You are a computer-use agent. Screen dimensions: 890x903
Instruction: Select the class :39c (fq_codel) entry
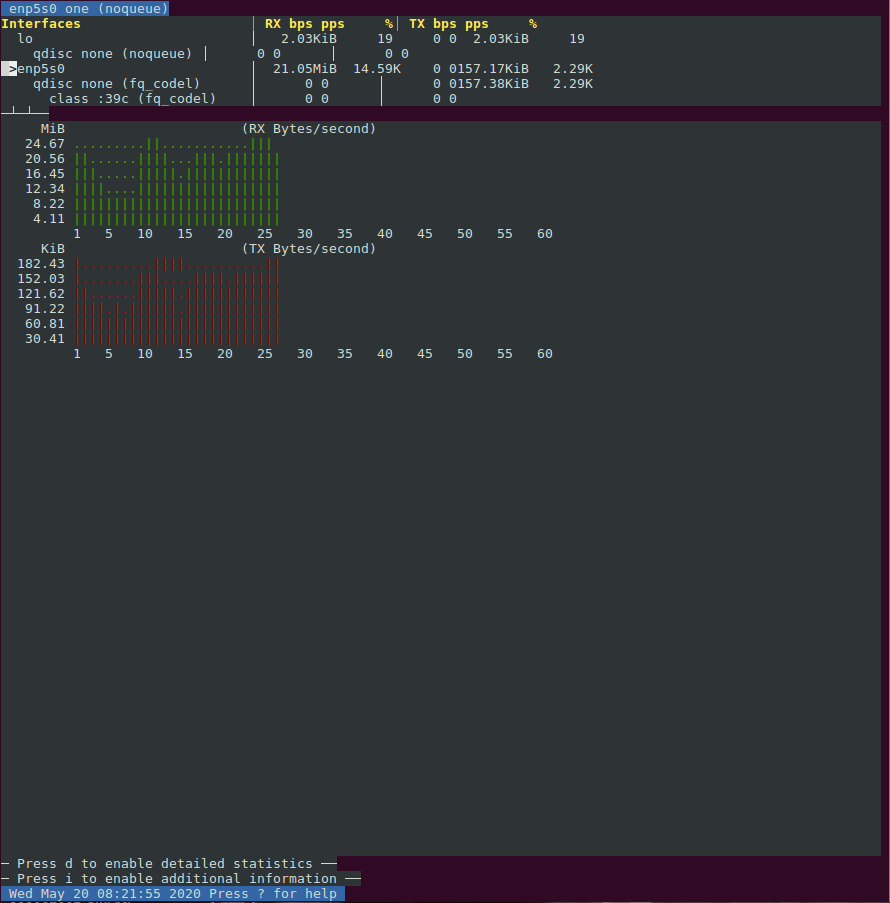tap(132, 99)
